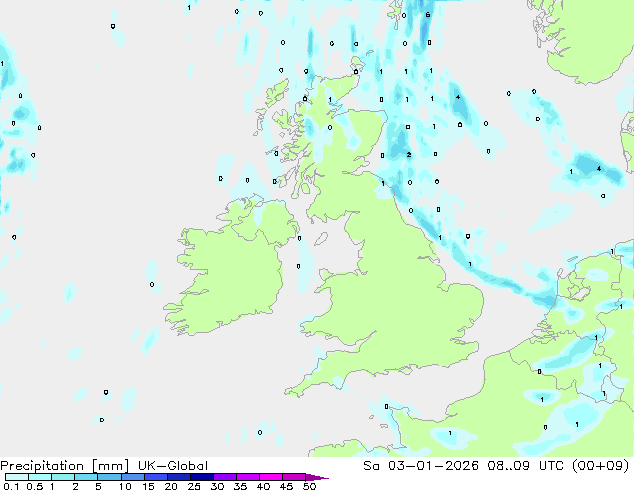The image size is (634, 490).
Task: Click the precipitation value 2 off eastern Scotland
Action: [x=409, y=155]
